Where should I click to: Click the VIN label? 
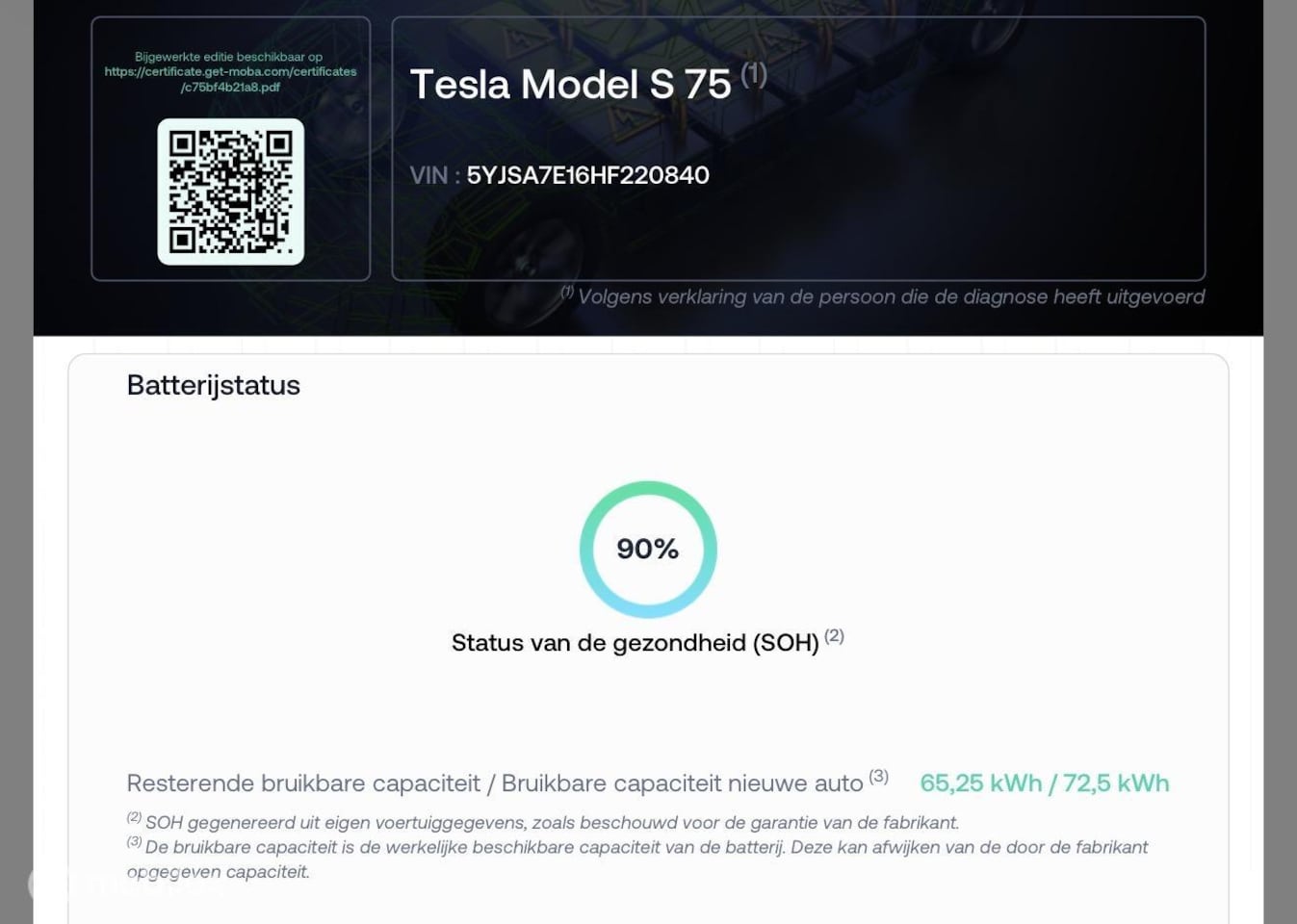[428, 175]
